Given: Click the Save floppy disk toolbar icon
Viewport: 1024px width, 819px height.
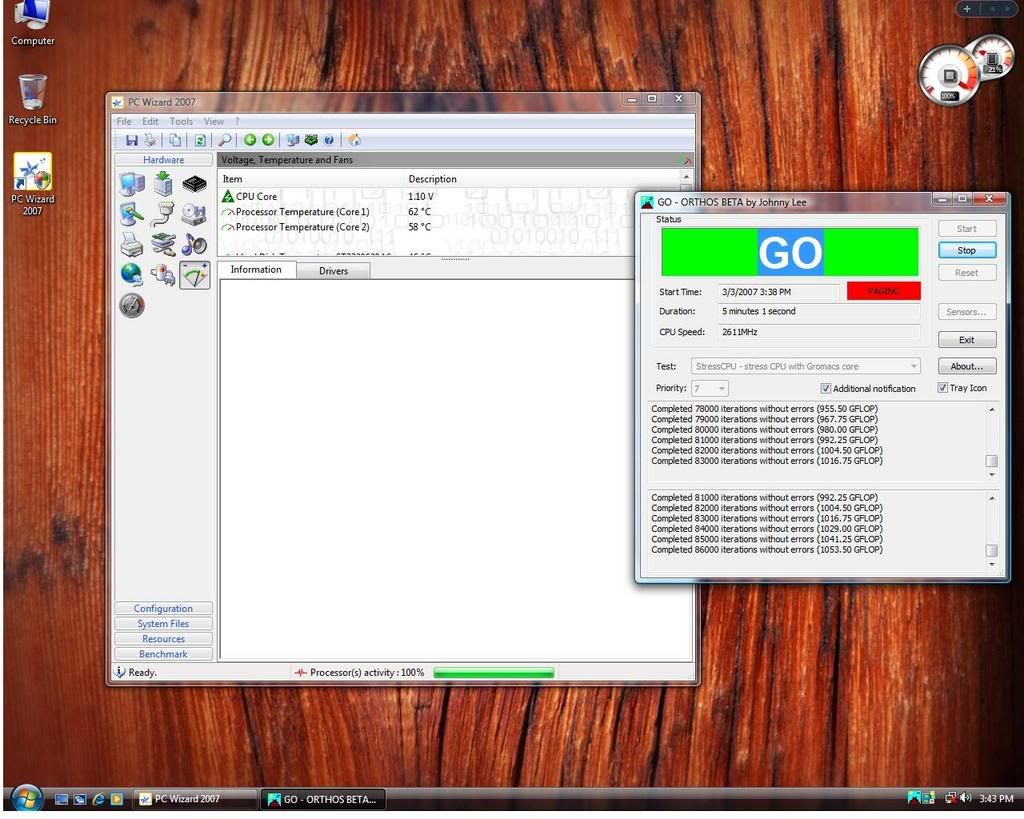Looking at the screenshot, I should point(132,140).
